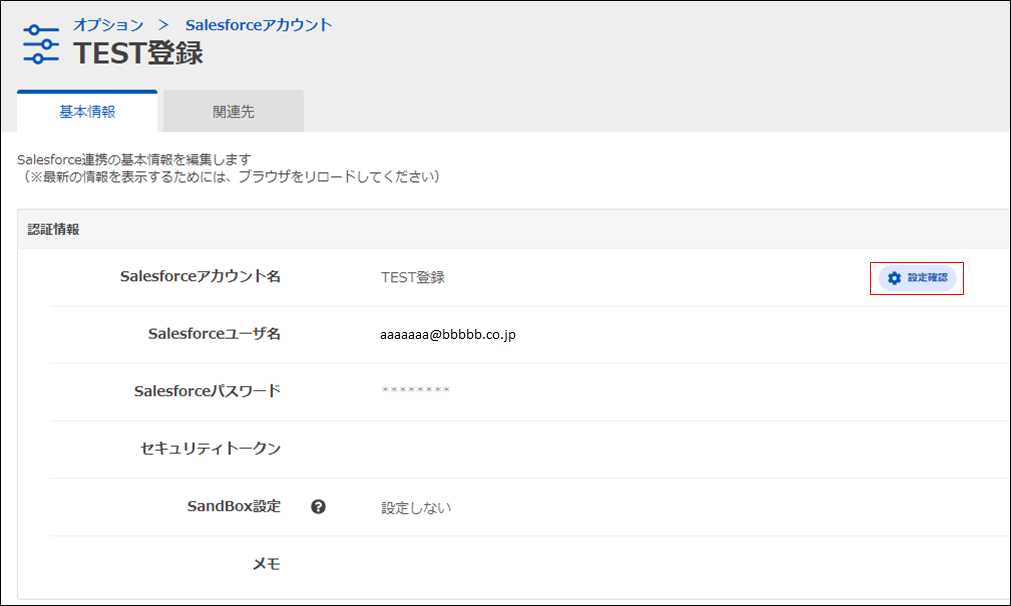Click the Salesforceアカウント名 label

tap(201, 277)
